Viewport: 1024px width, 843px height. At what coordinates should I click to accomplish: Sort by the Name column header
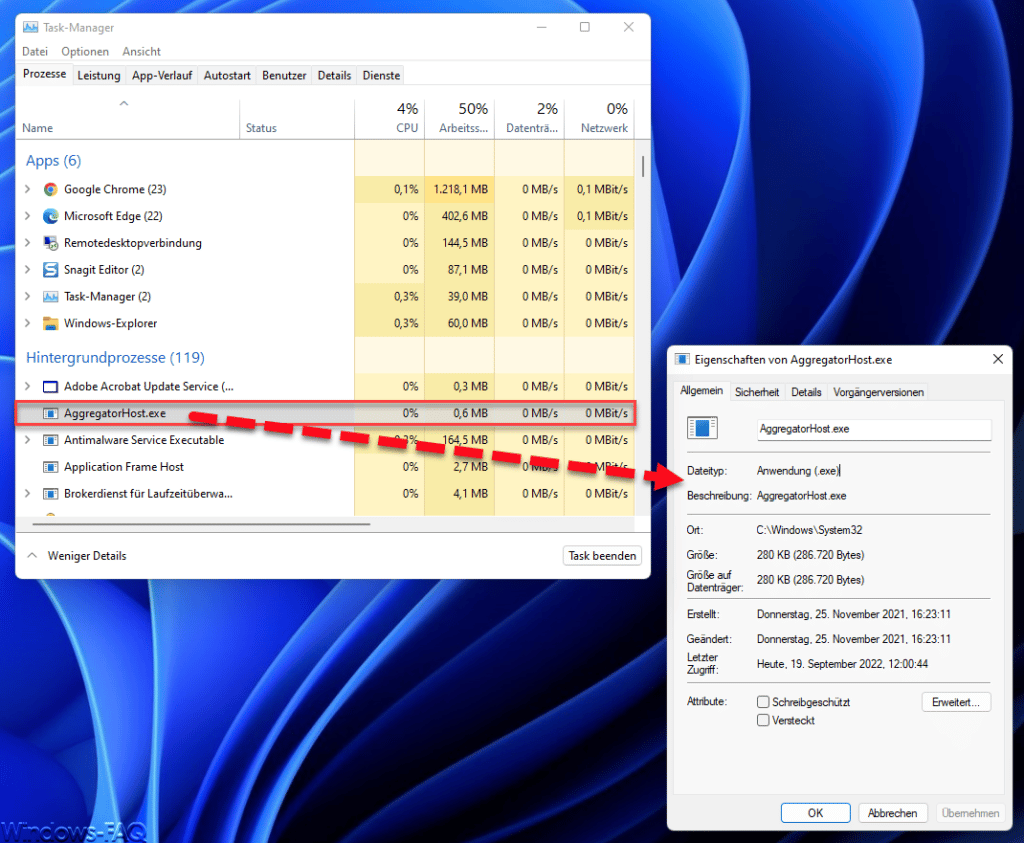pyautogui.click(x=127, y=118)
